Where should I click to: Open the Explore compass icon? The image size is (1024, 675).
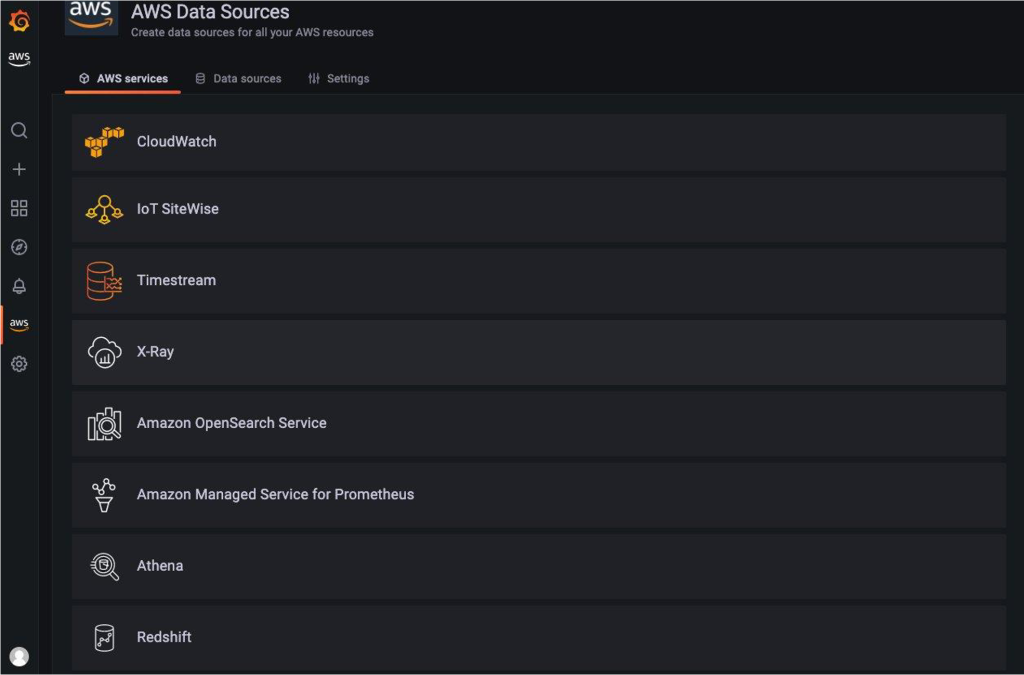(x=19, y=247)
